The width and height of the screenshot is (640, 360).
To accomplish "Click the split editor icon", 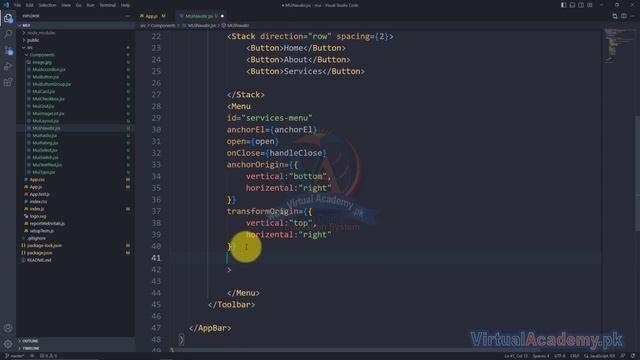I will tap(624, 16).
